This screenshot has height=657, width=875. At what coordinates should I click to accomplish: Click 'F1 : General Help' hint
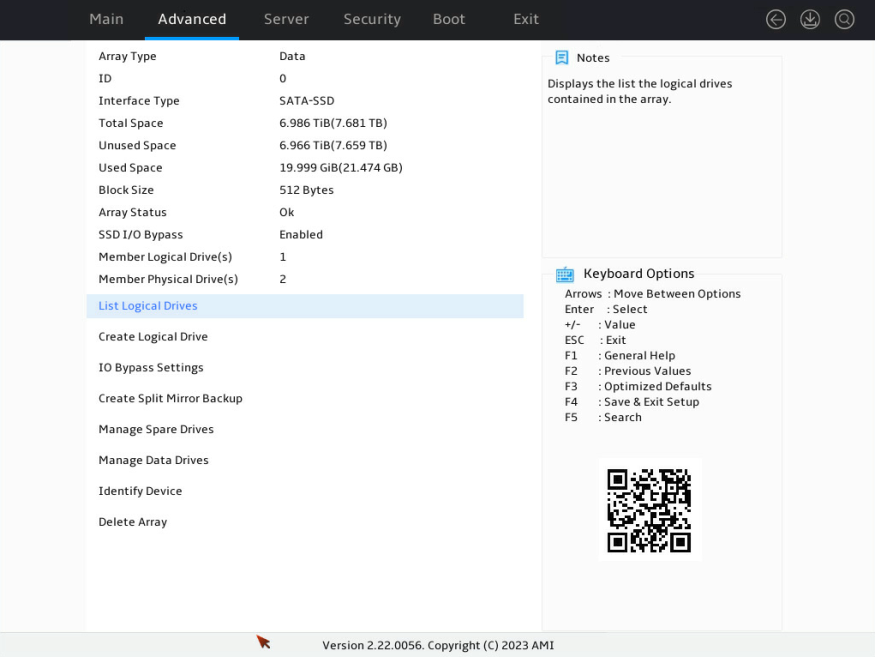pos(620,356)
